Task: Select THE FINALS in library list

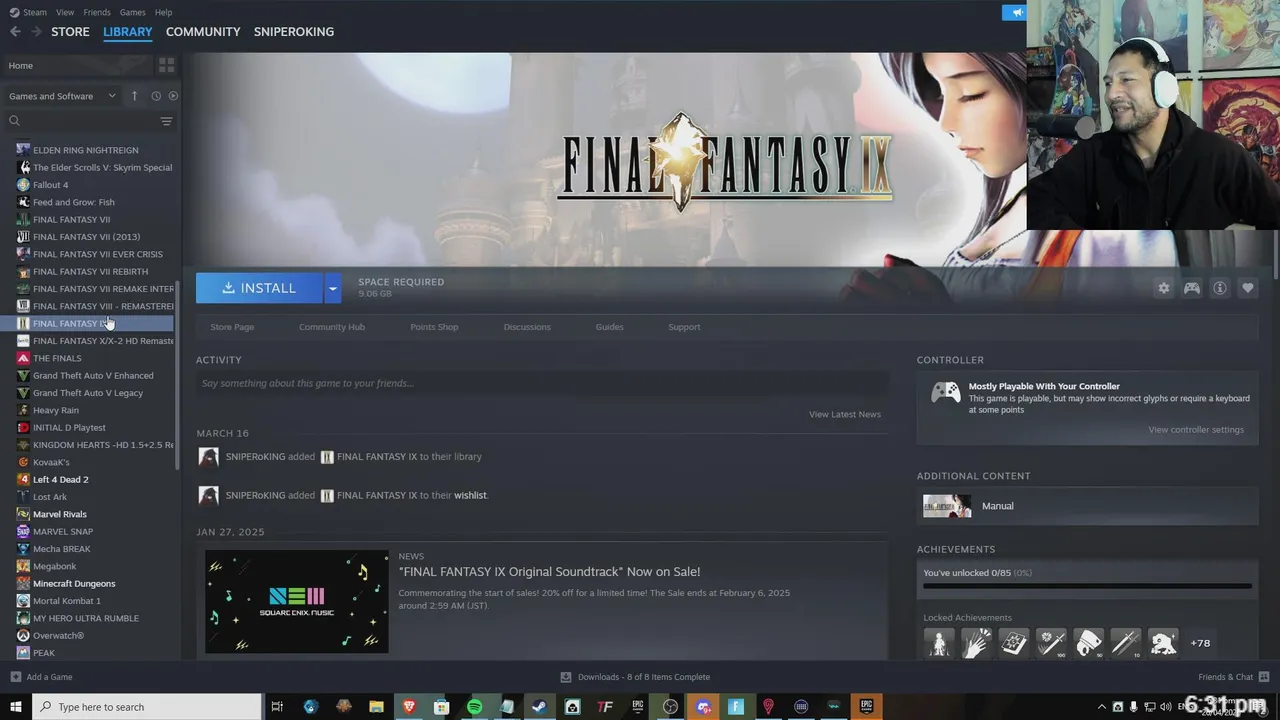Action: point(57,358)
